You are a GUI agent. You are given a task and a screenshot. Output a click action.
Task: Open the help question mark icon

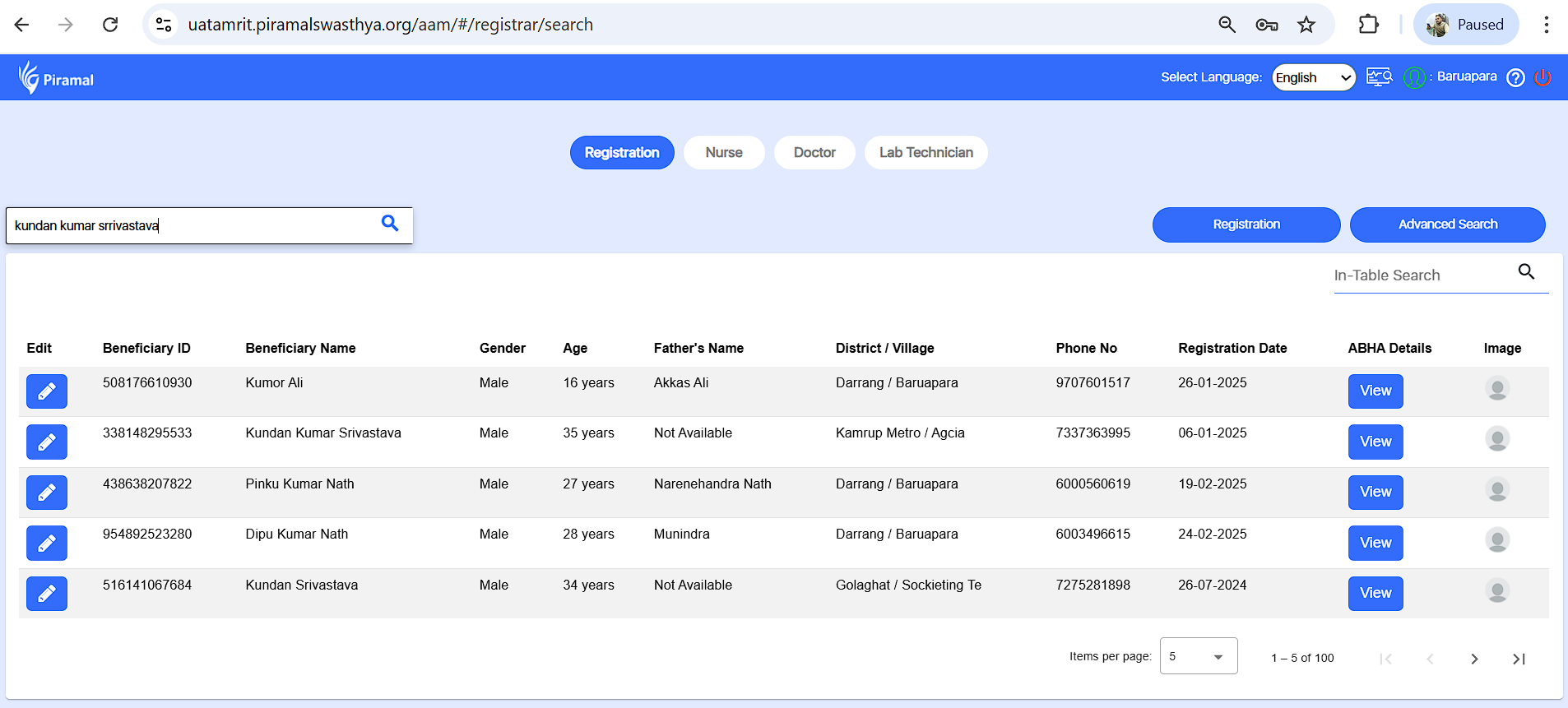point(1515,77)
